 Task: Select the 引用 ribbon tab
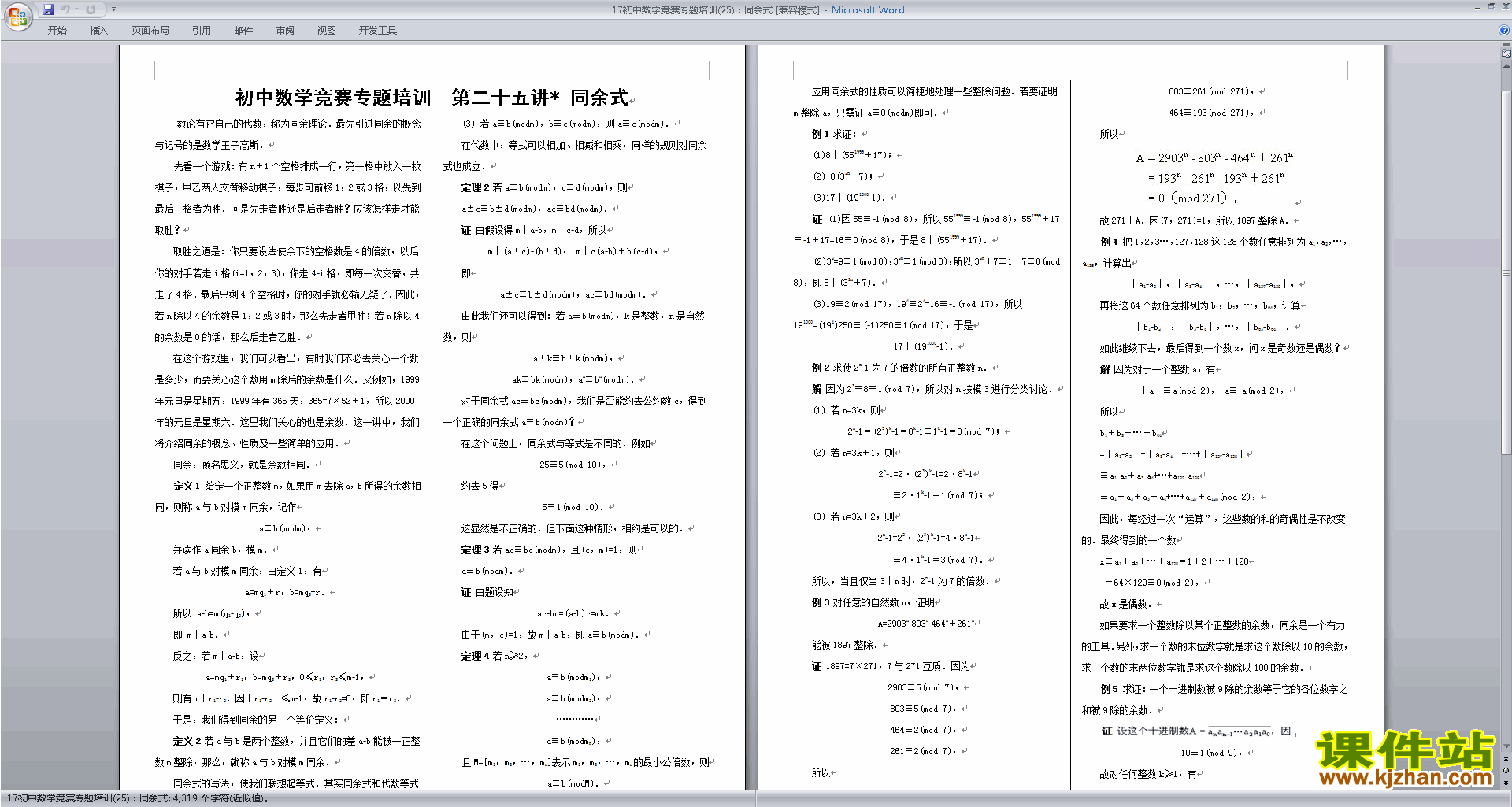[202, 31]
